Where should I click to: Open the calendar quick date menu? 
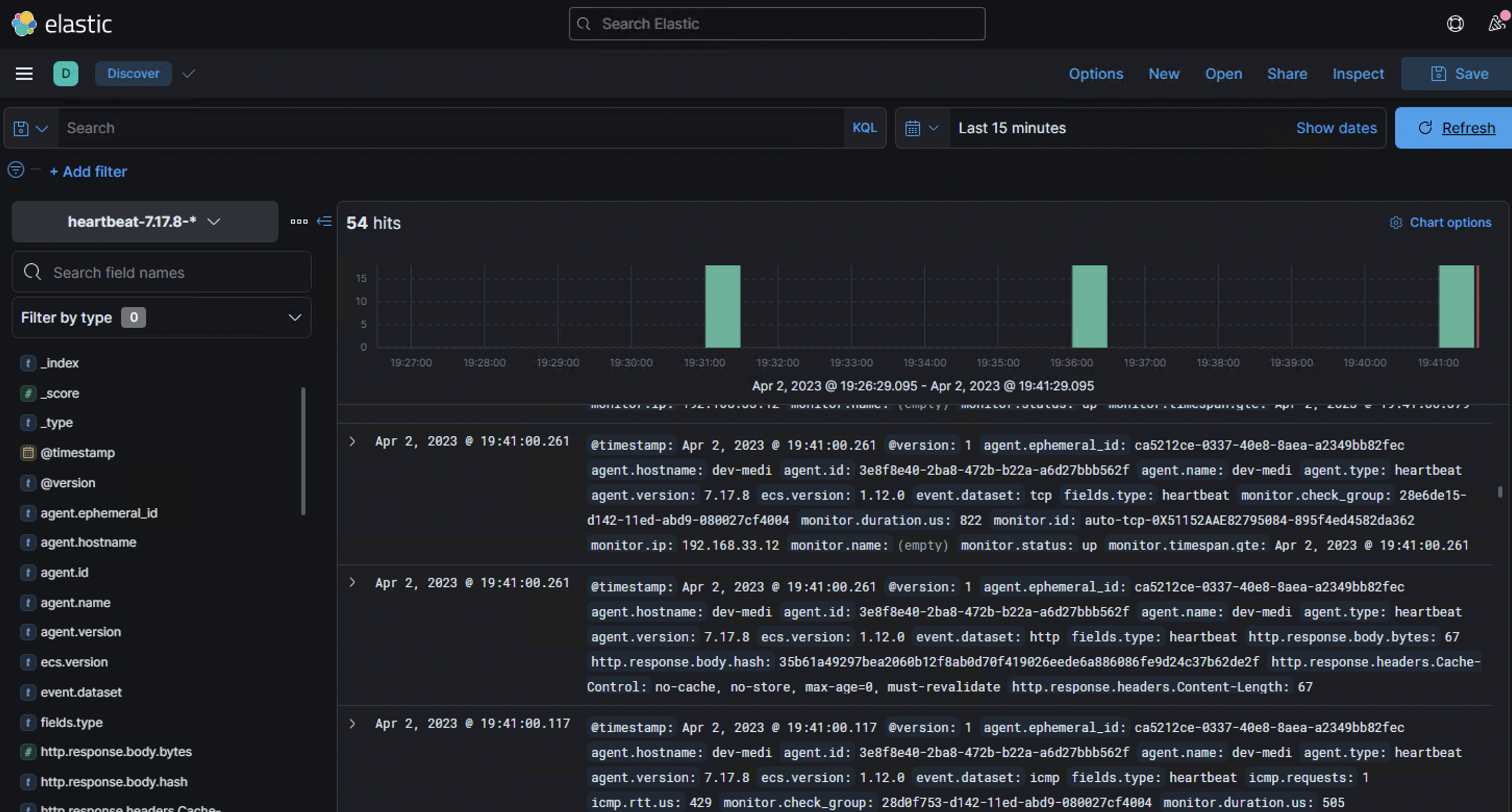click(922, 128)
